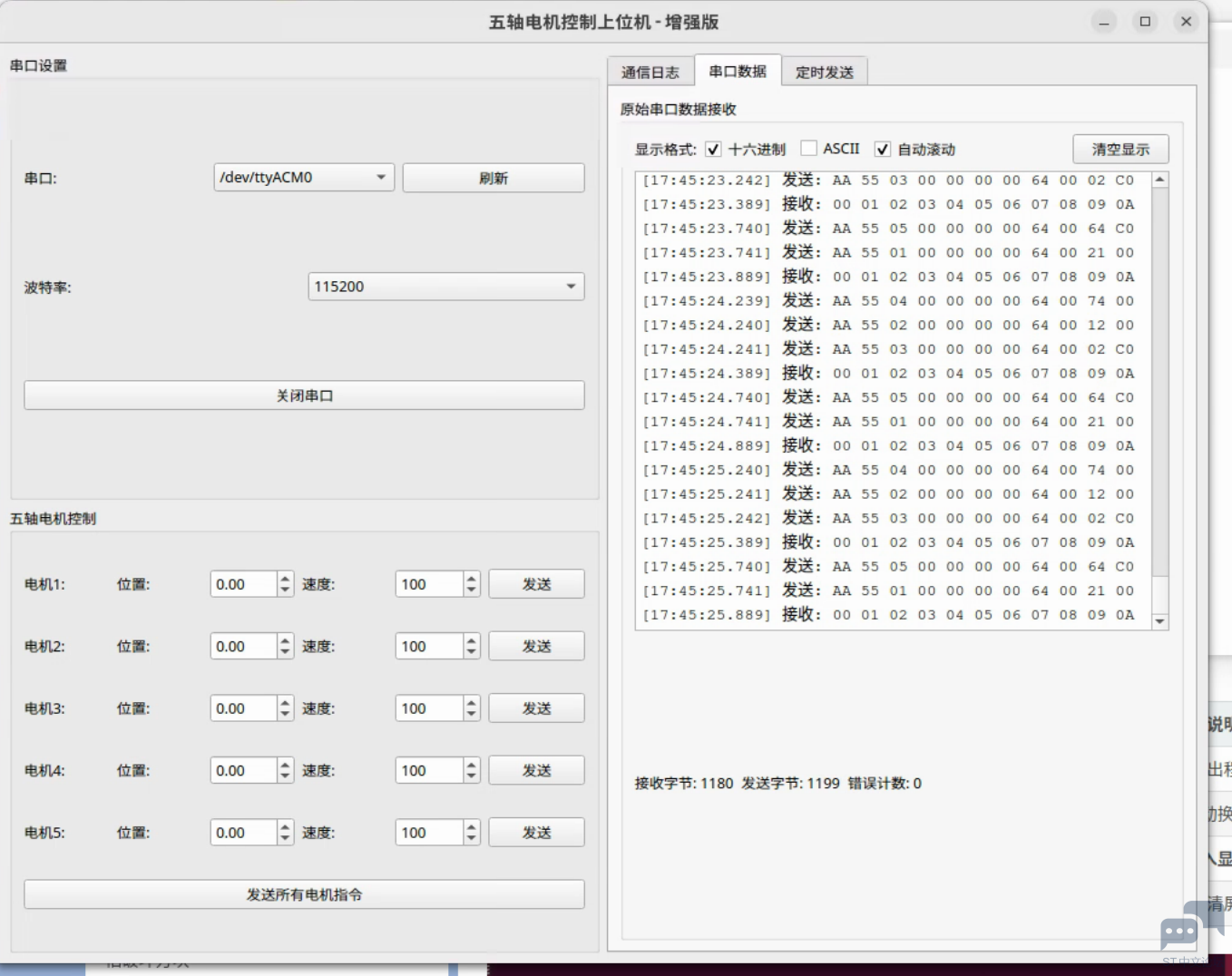Click the 刷新 refresh ports button

pyautogui.click(x=493, y=179)
